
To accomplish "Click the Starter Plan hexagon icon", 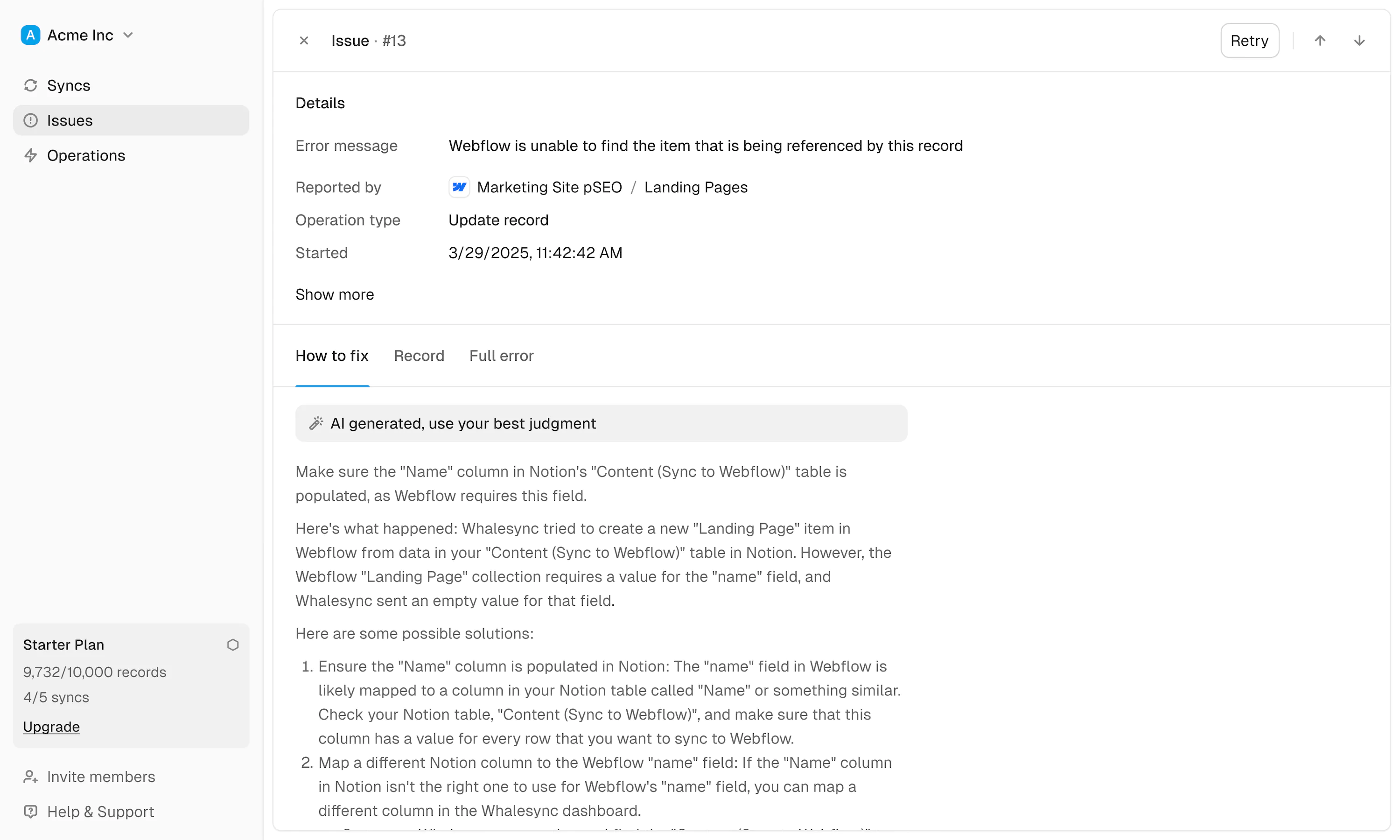I will tap(232, 645).
